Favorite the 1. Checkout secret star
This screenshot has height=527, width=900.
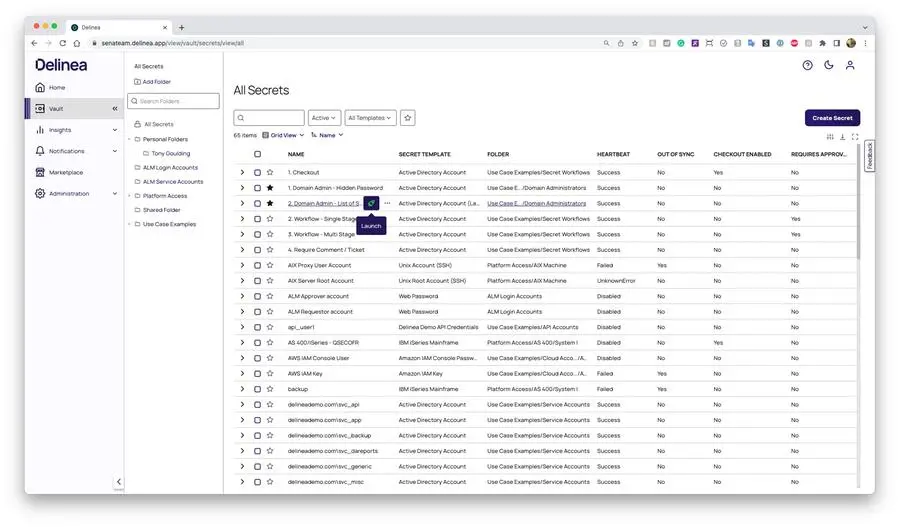[270, 172]
